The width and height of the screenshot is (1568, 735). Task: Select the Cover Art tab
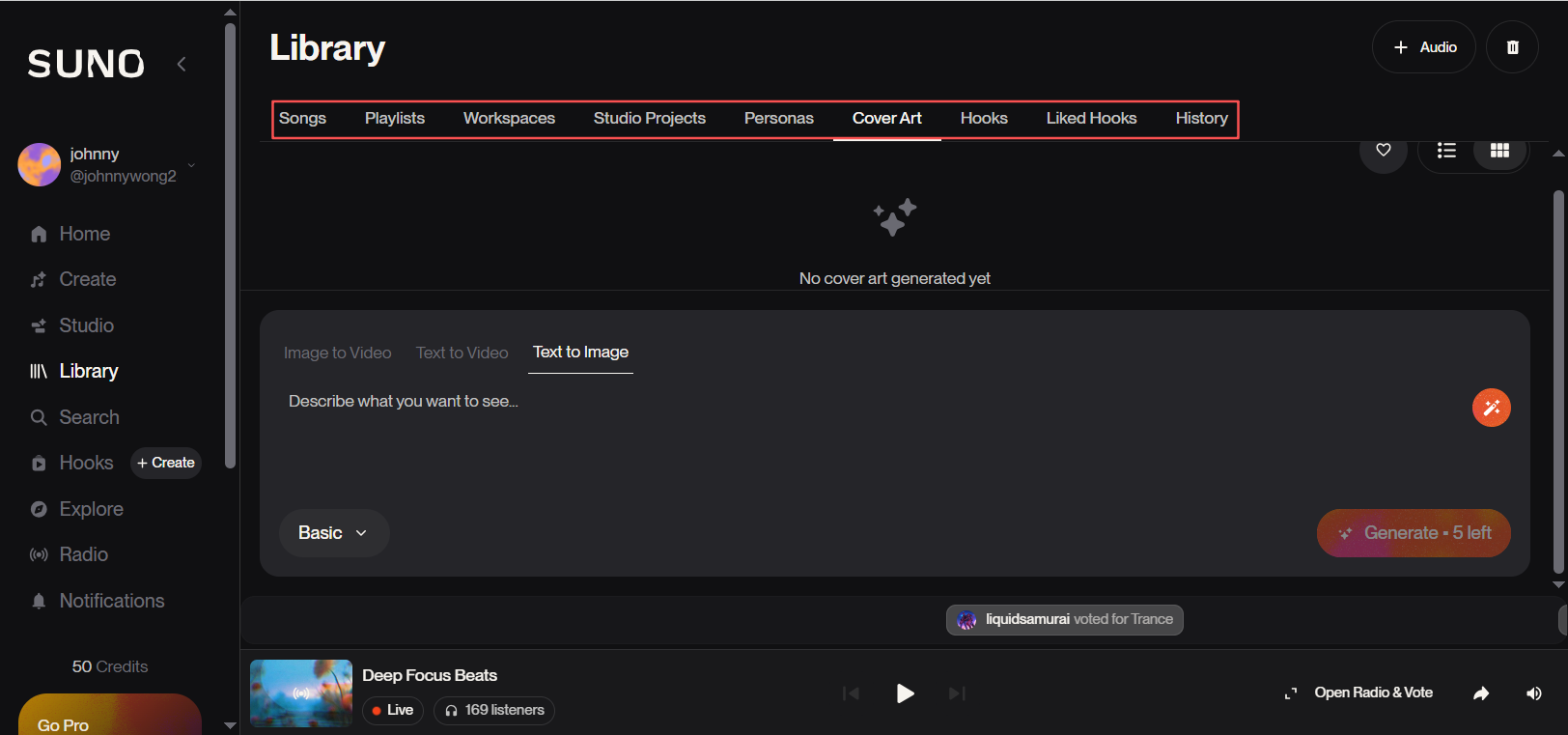[x=887, y=118]
